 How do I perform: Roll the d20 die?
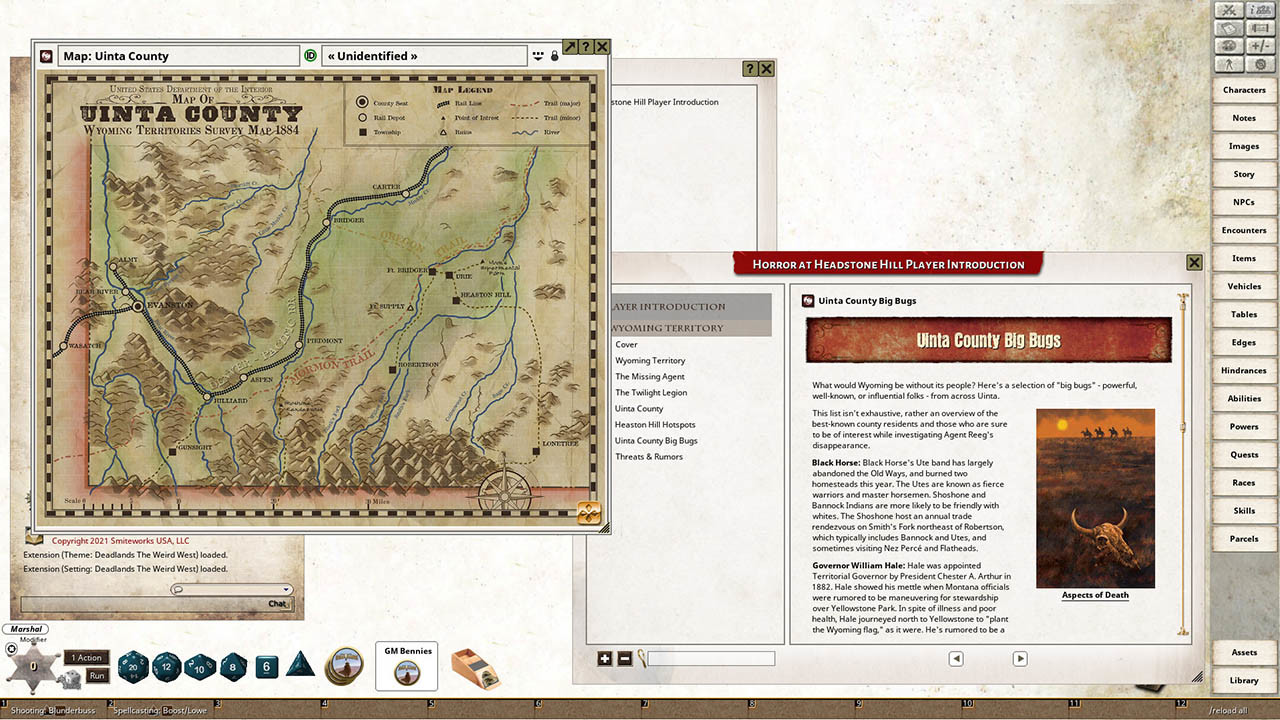(133, 665)
